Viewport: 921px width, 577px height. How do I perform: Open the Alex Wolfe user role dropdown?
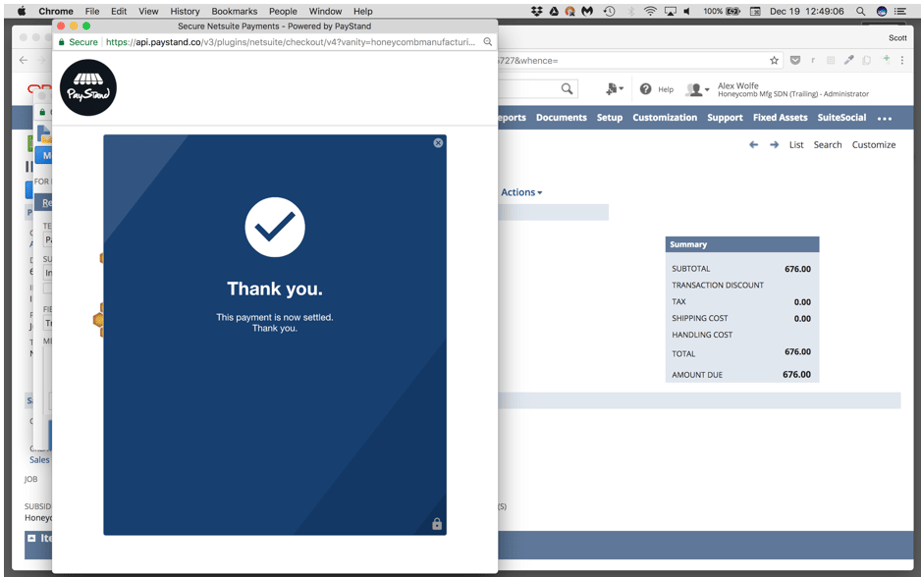(698, 89)
